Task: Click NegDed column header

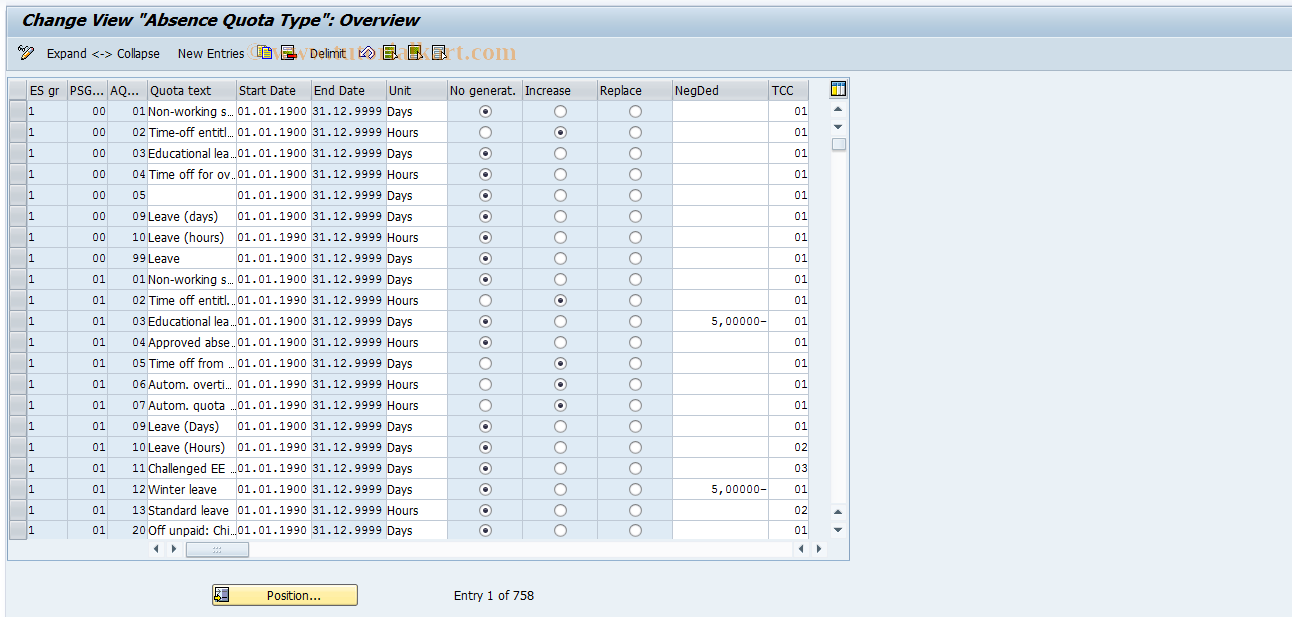Action: point(720,90)
